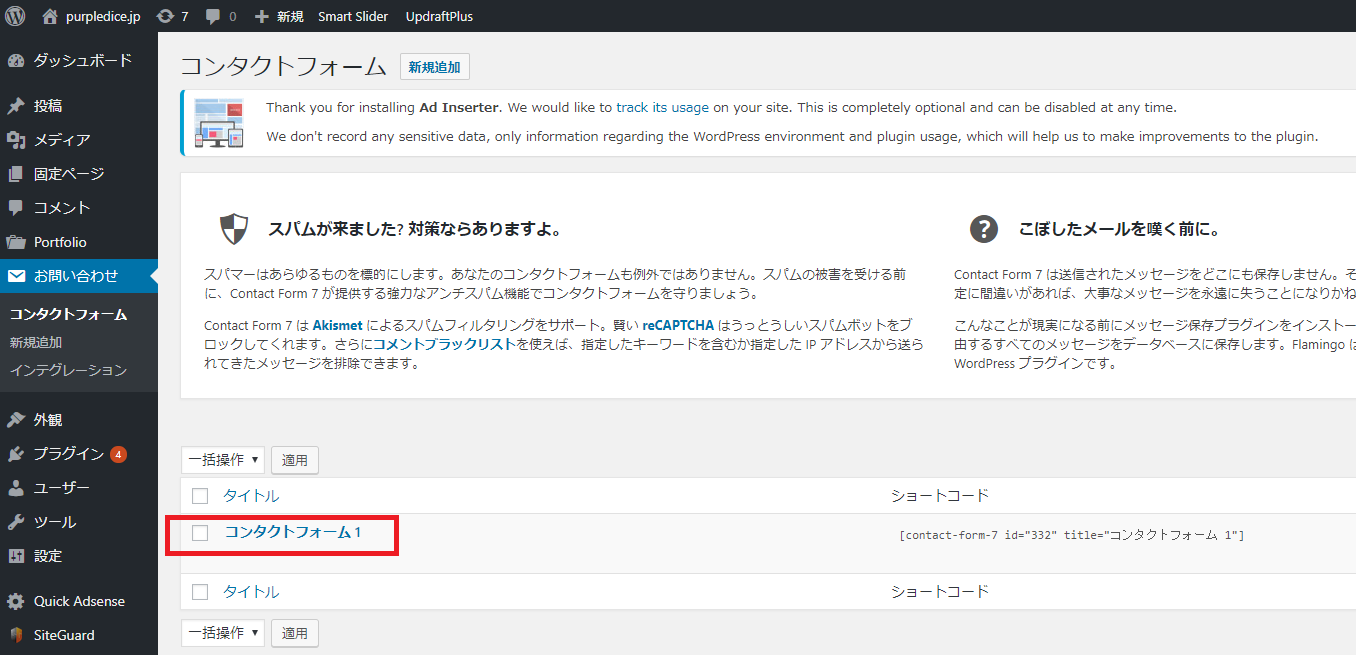The image size is (1356, 655).
Task: Click the ユーザー person icon
Action: click(x=16, y=488)
